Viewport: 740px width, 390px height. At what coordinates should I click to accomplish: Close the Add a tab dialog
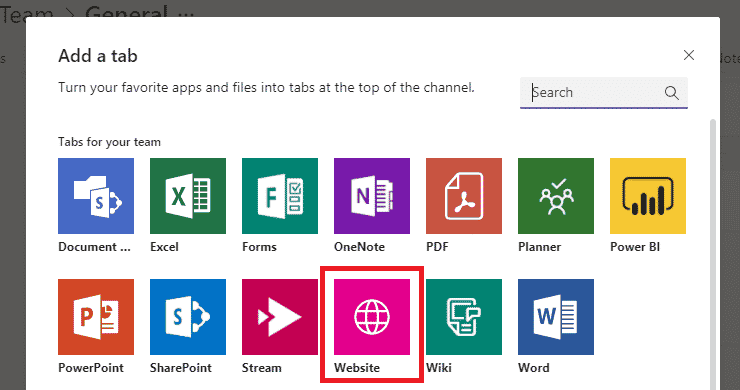click(x=689, y=55)
